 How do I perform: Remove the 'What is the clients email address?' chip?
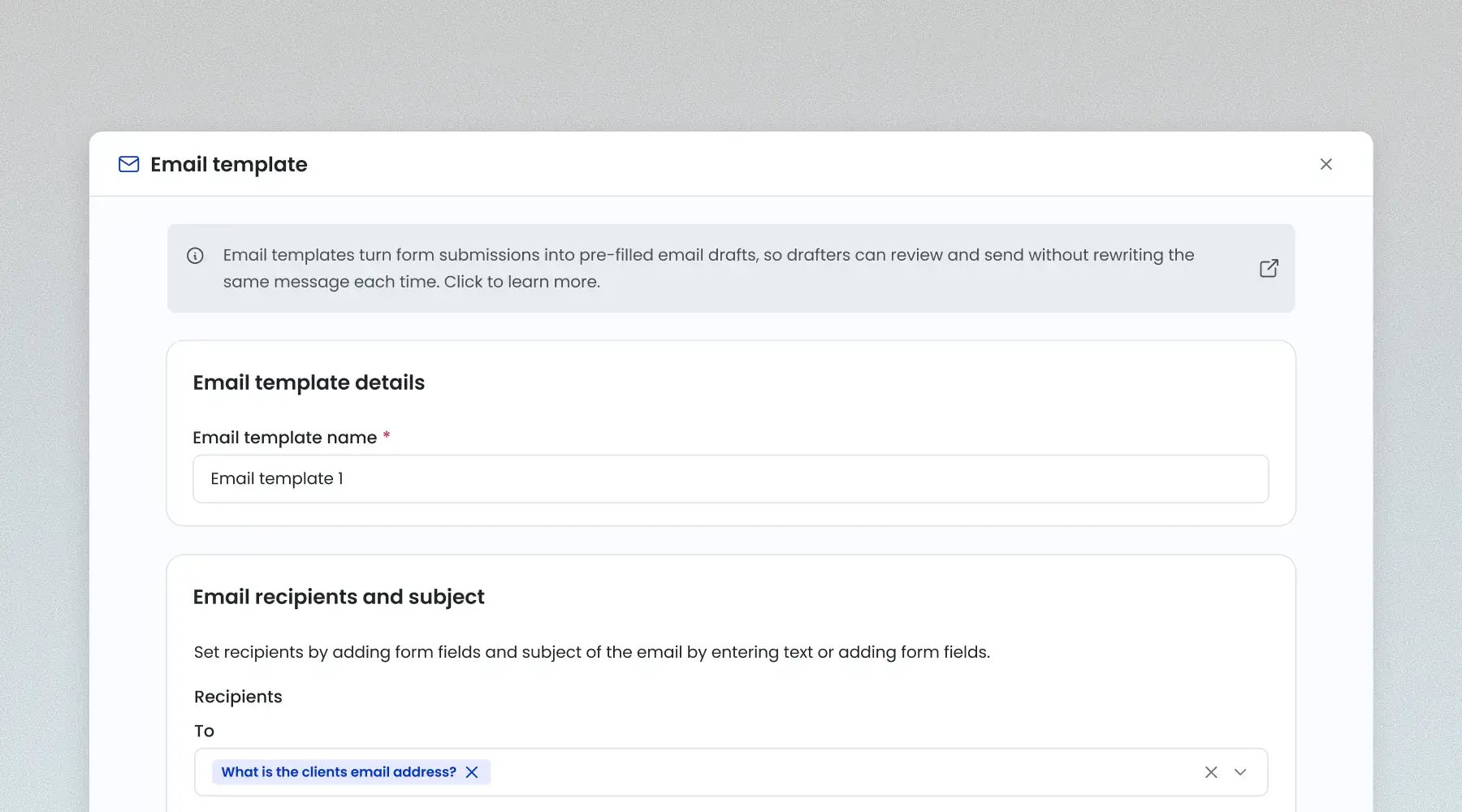tap(472, 772)
